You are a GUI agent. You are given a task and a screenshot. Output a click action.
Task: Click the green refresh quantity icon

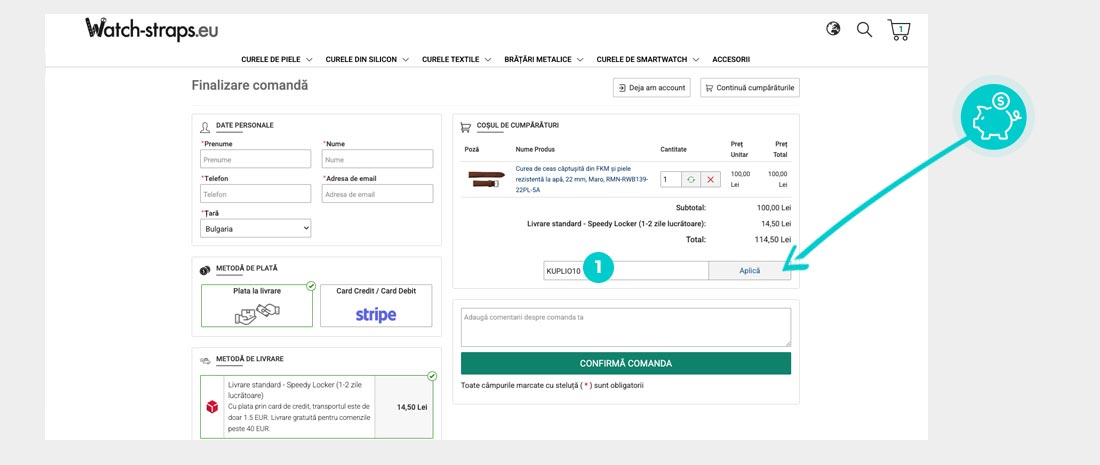(x=690, y=179)
